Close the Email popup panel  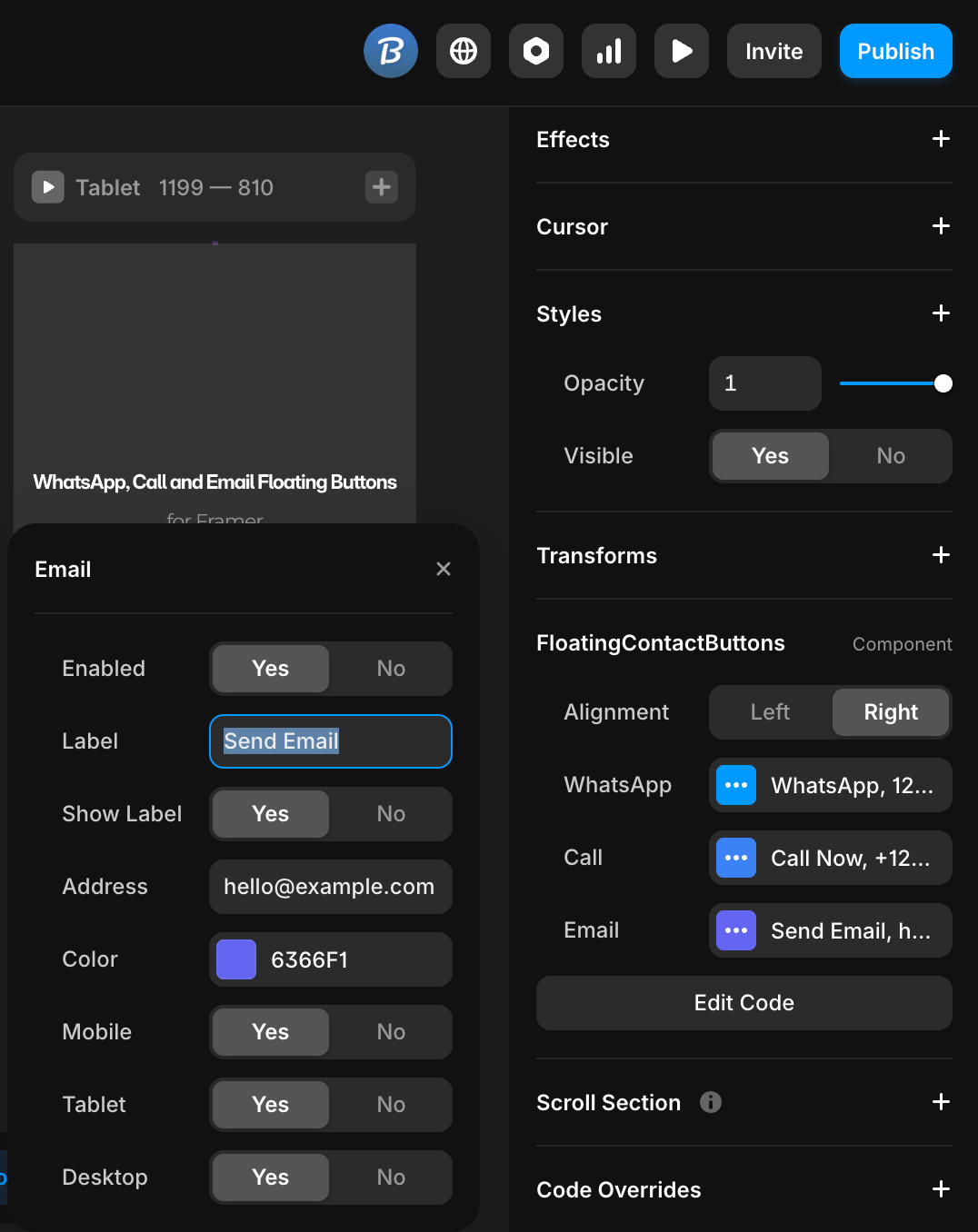coord(444,569)
